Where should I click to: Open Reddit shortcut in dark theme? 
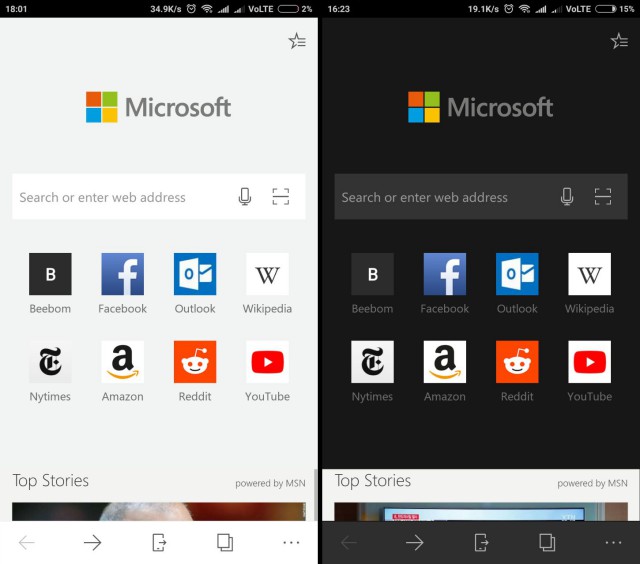[517, 371]
